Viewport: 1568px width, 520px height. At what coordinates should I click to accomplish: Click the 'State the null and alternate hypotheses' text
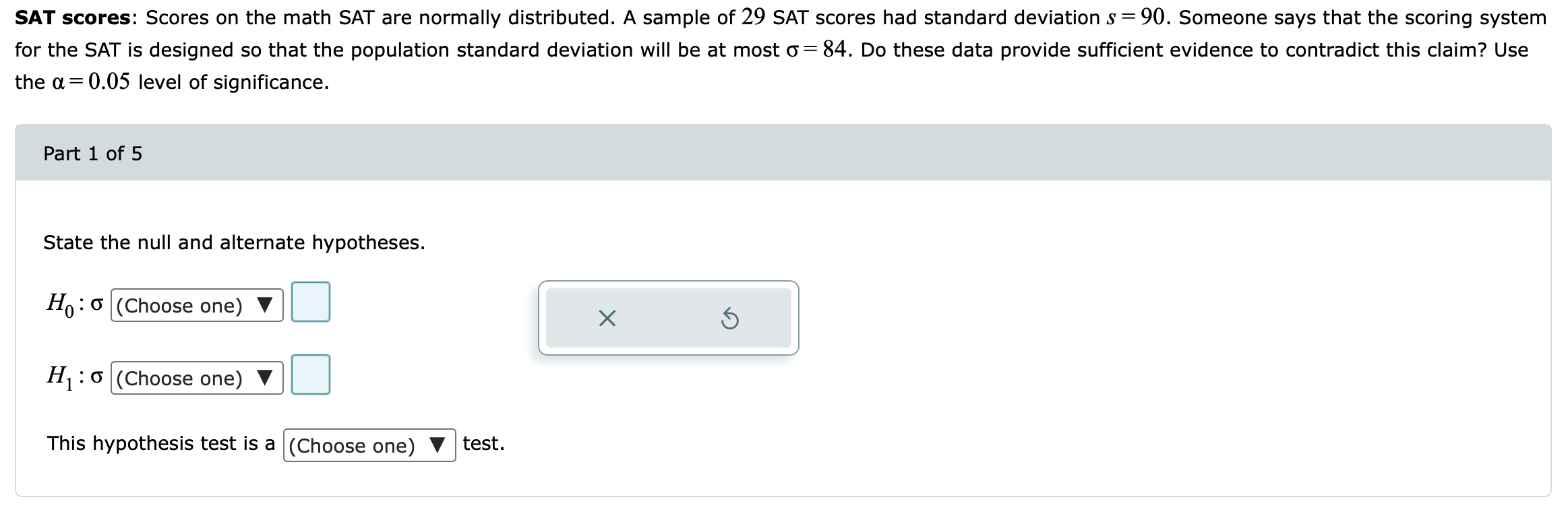tap(233, 241)
